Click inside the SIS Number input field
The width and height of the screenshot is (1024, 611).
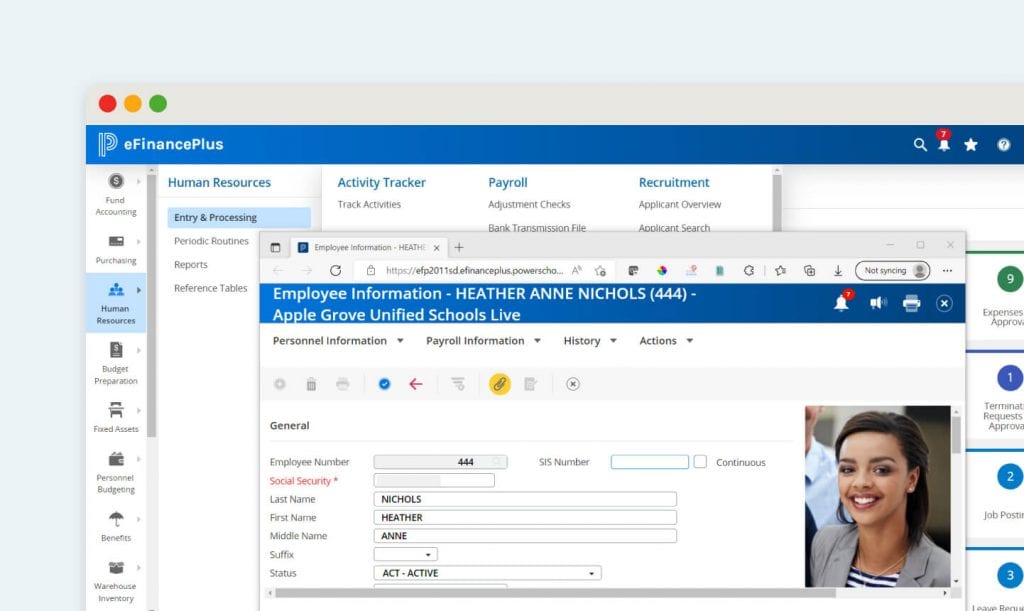650,461
